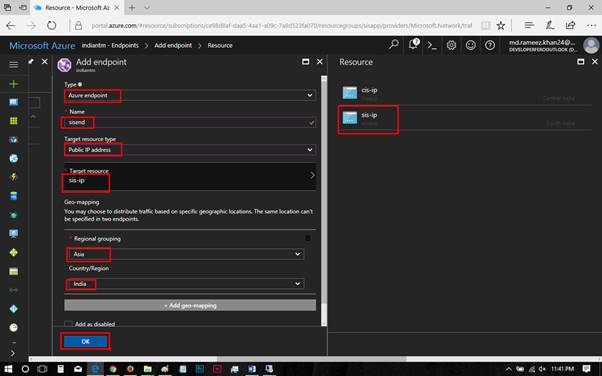This screenshot has width=602, height=376.
Task: Delete the geo-mapping via trash icon
Action: point(308,239)
